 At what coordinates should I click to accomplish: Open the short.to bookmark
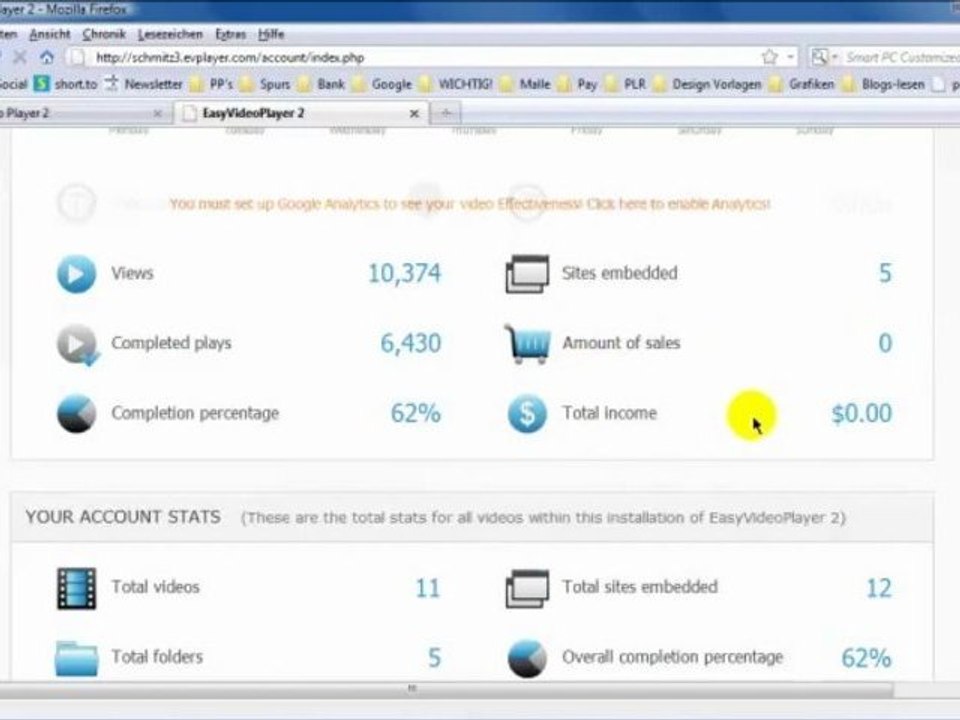(66, 84)
